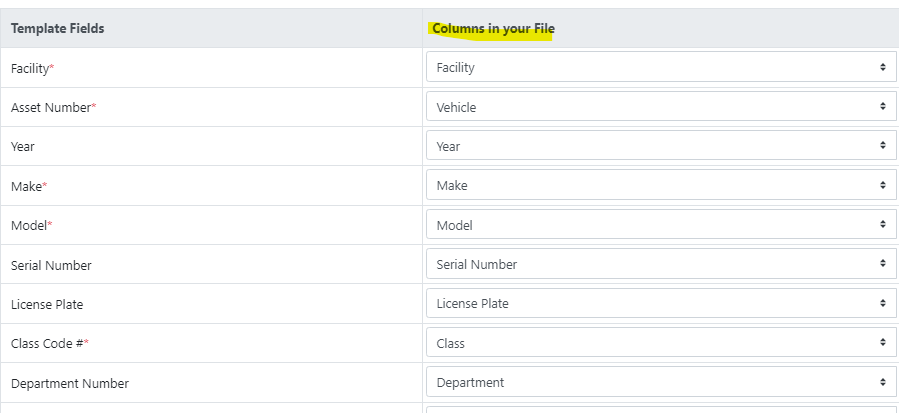Click the arrow icon on Department dropdown

click(x=882, y=382)
